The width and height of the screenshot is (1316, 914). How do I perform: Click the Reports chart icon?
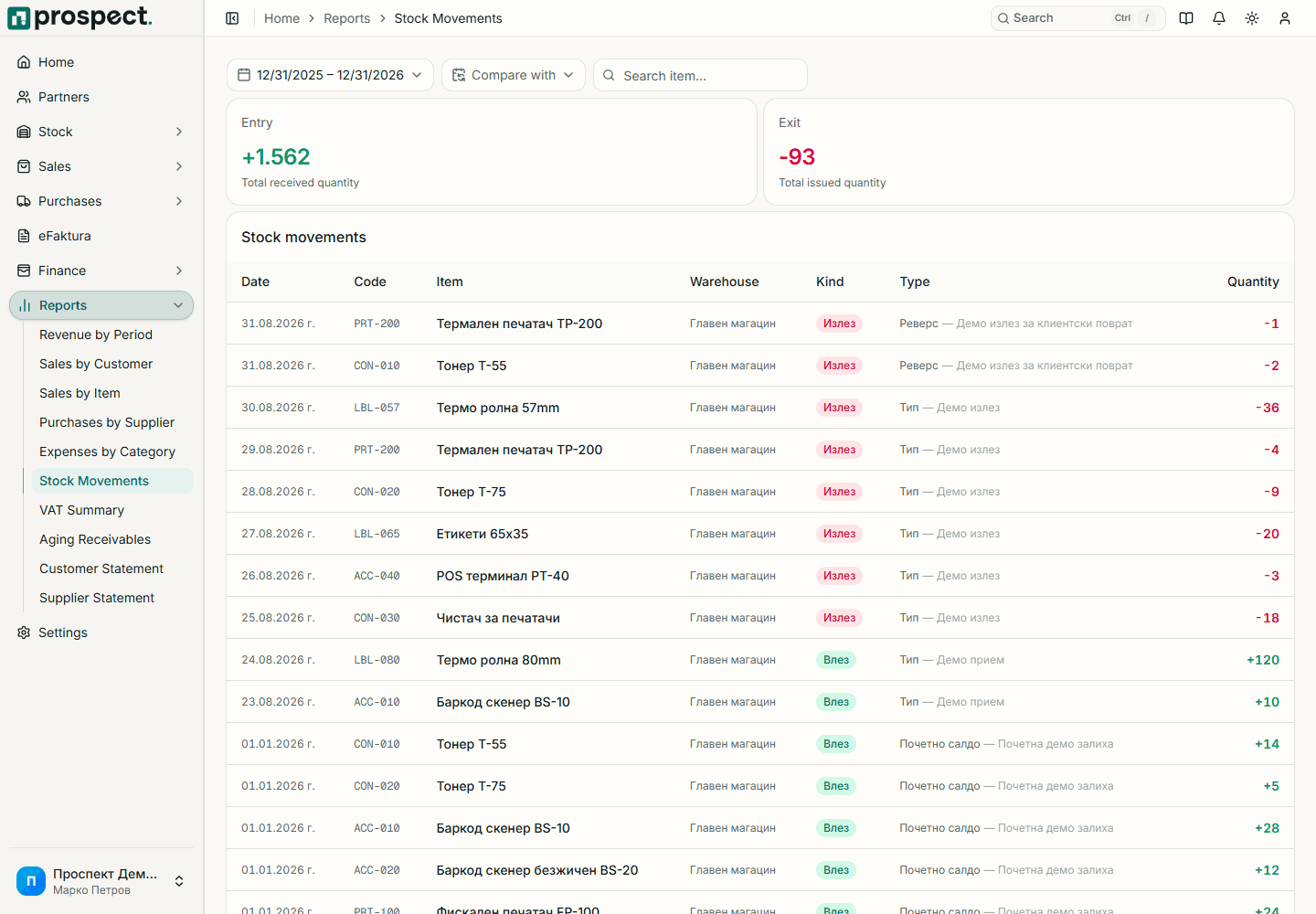click(x=25, y=305)
